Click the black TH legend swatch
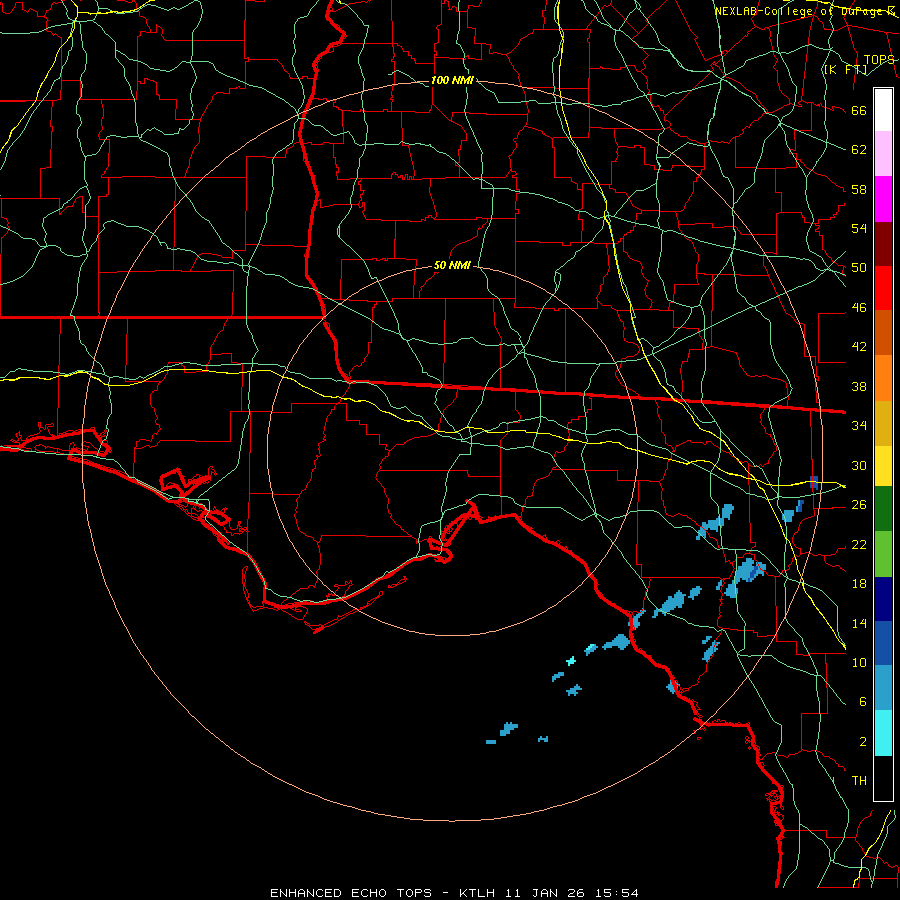The height and width of the screenshot is (900, 900). tap(883, 778)
